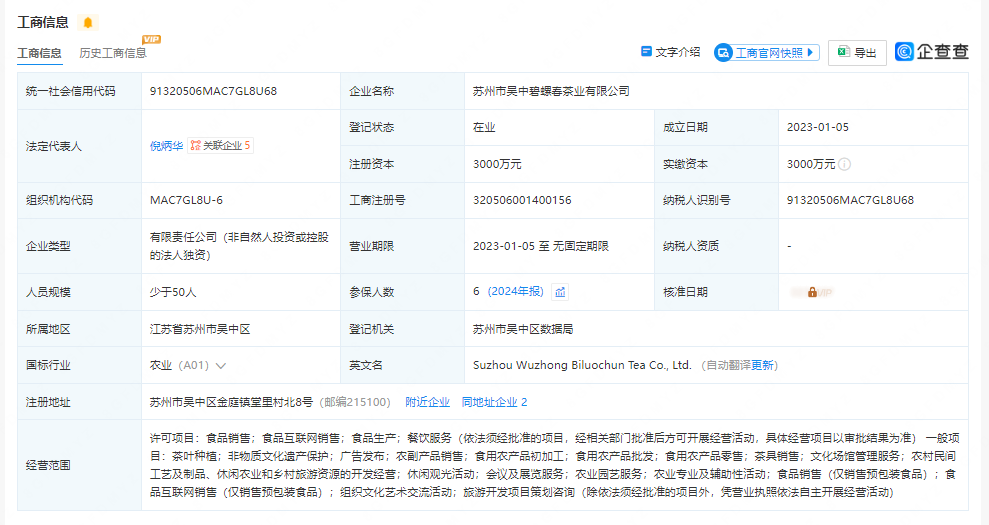989x525 pixels.
Task: Click the 经营范围 business scope text
Action: [x=554, y=465]
